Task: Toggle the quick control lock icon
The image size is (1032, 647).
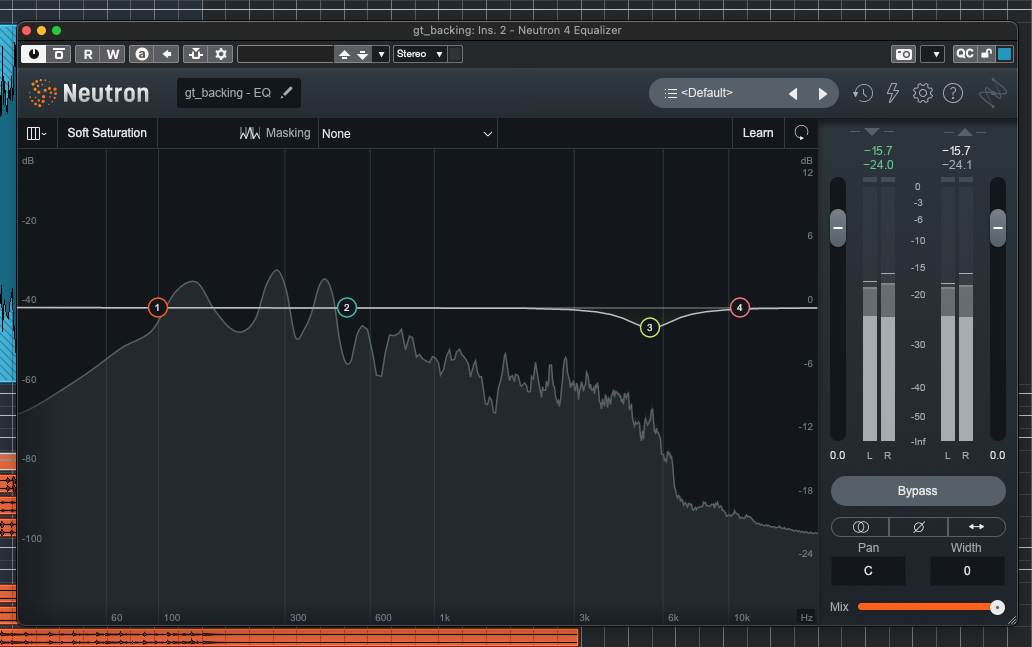Action: point(986,54)
